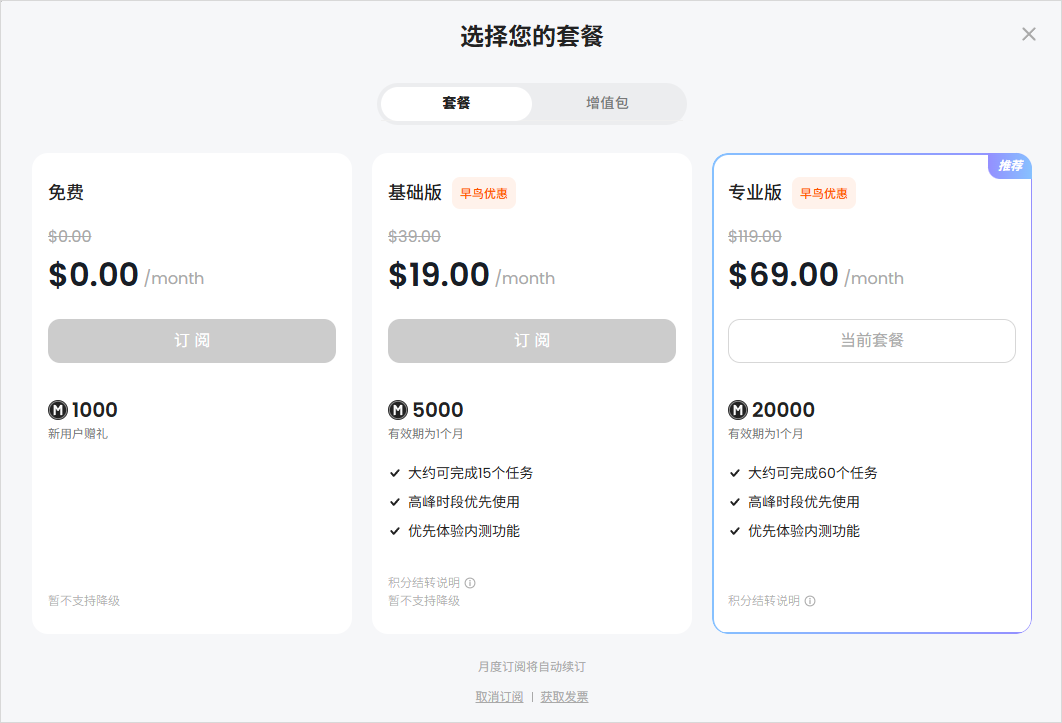1062x723 pixels.
Task: Click info icon next to 专业版 积分结转说明
Action: [810, 600]
